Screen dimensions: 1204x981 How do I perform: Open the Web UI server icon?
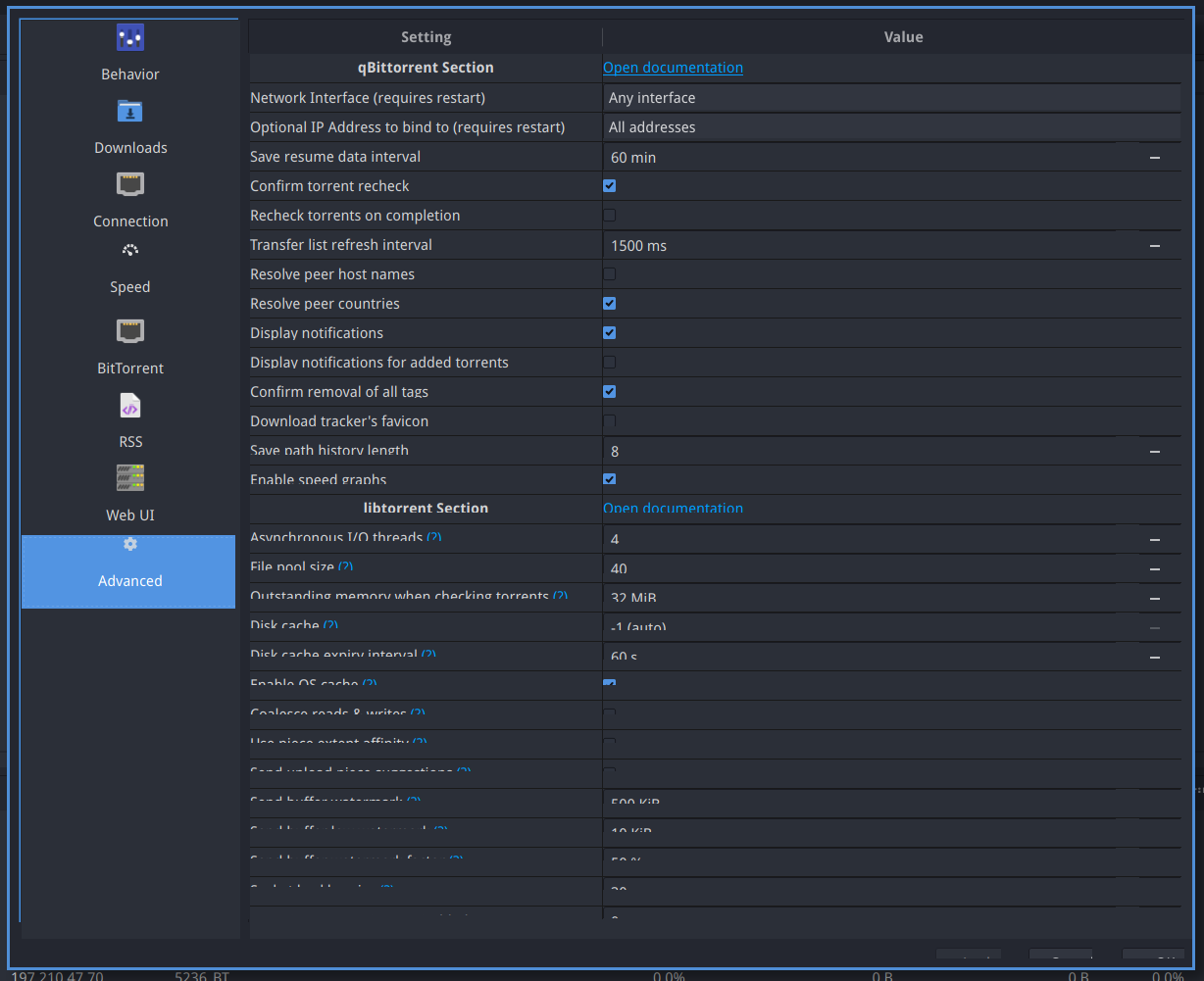(130, 479)
